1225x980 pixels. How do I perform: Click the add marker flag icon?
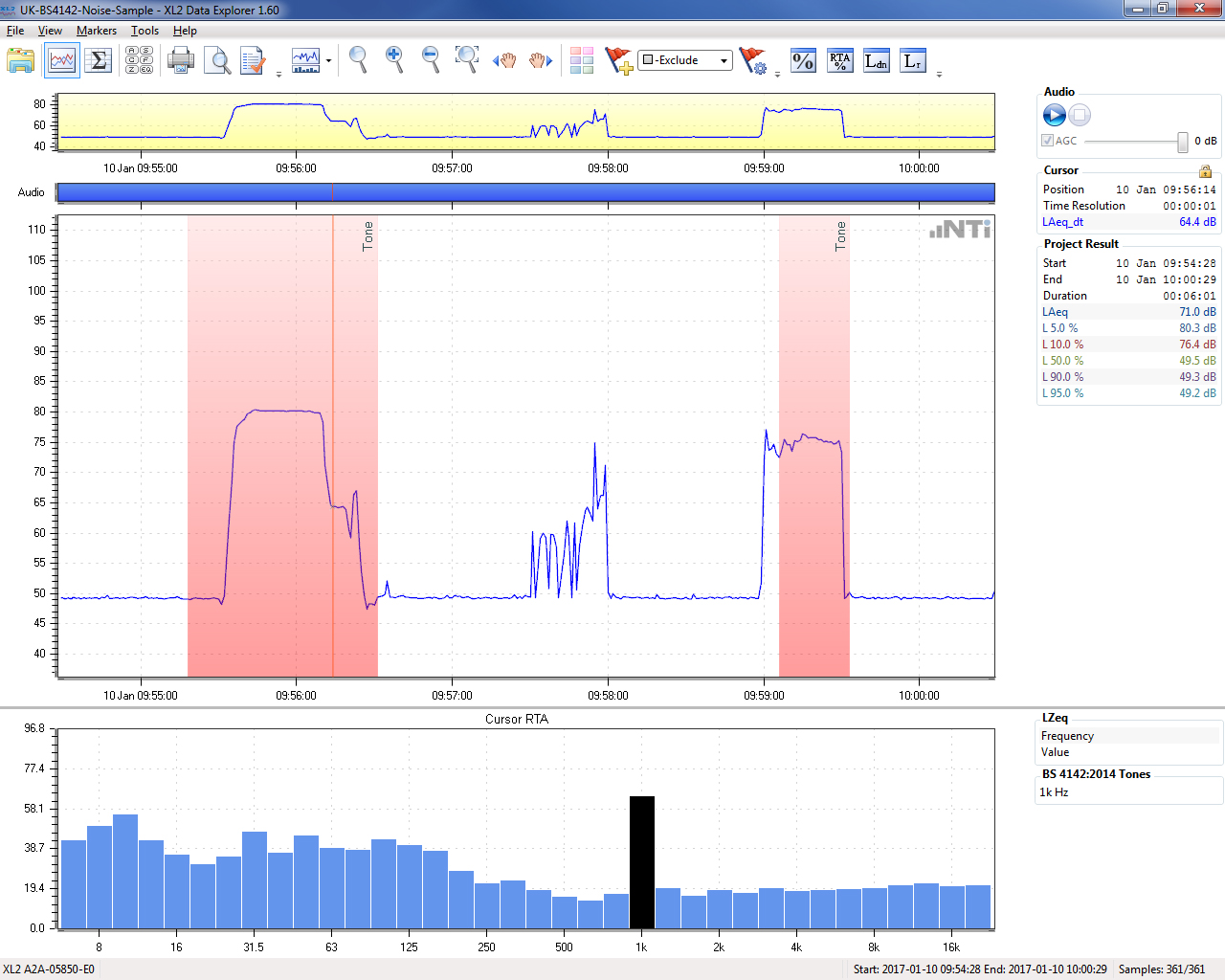tap(618, 61)
